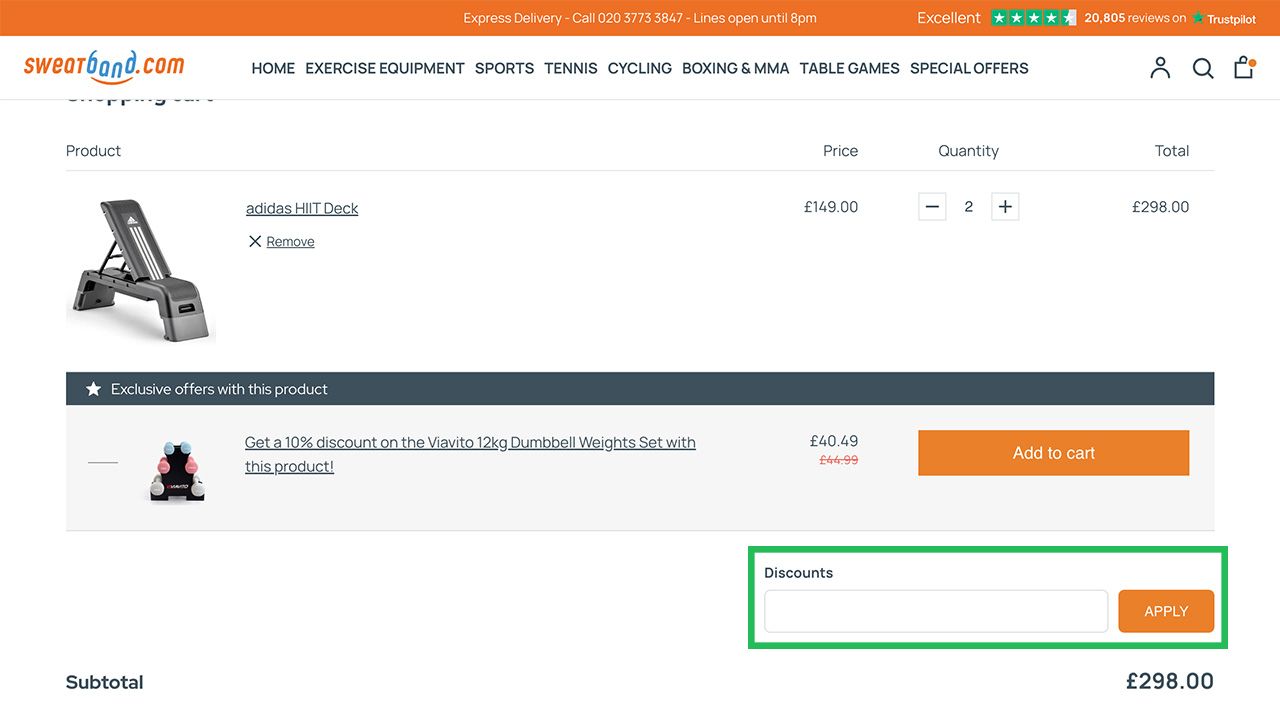Click the sweatband.com logo
This screenshot has width=1280, height=720.
pos(104,67)
